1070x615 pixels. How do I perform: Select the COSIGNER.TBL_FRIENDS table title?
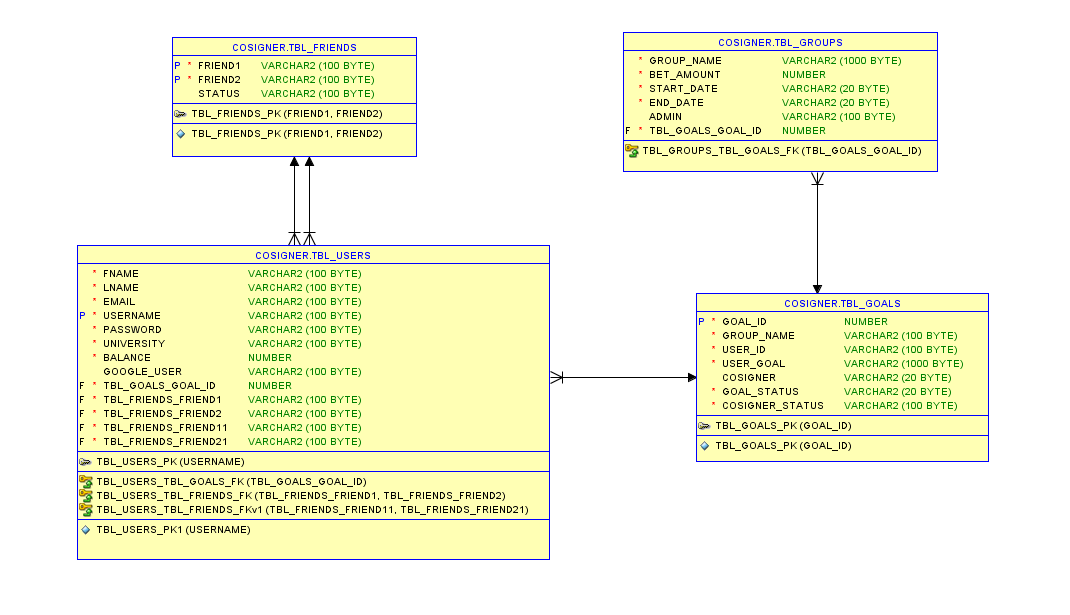coord(294,48)
